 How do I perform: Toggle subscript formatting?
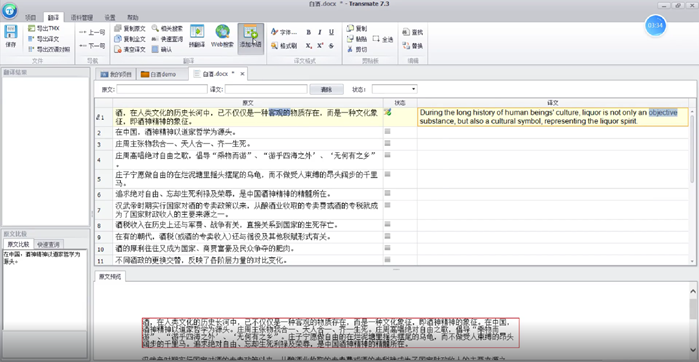tap(308, 45)
